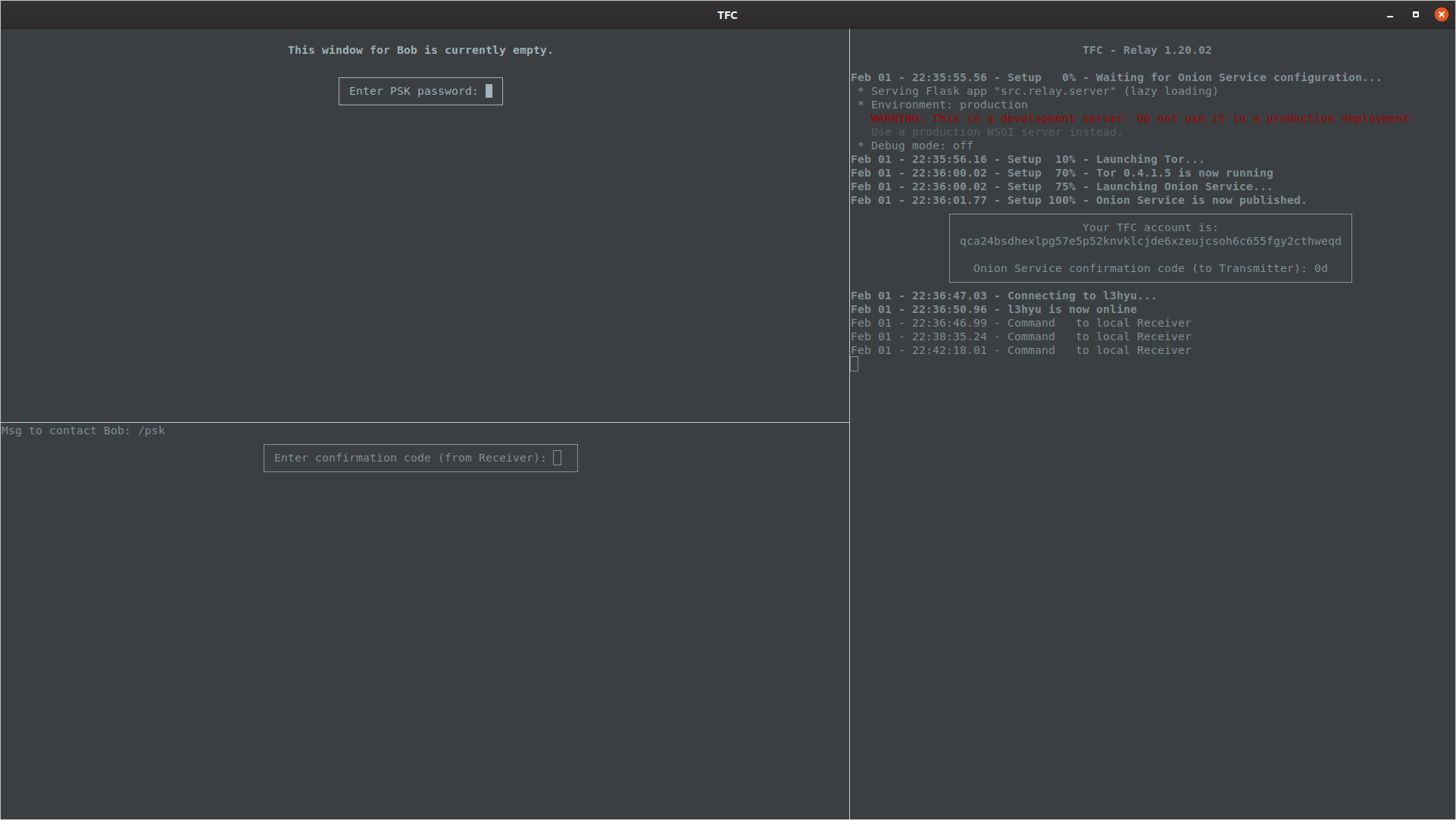Image resolution: width=1456 pixels, height=820 pixels.
Task: Click the 'Connecting to l3hyu...' log line
Action: (x=1004, y=296)
